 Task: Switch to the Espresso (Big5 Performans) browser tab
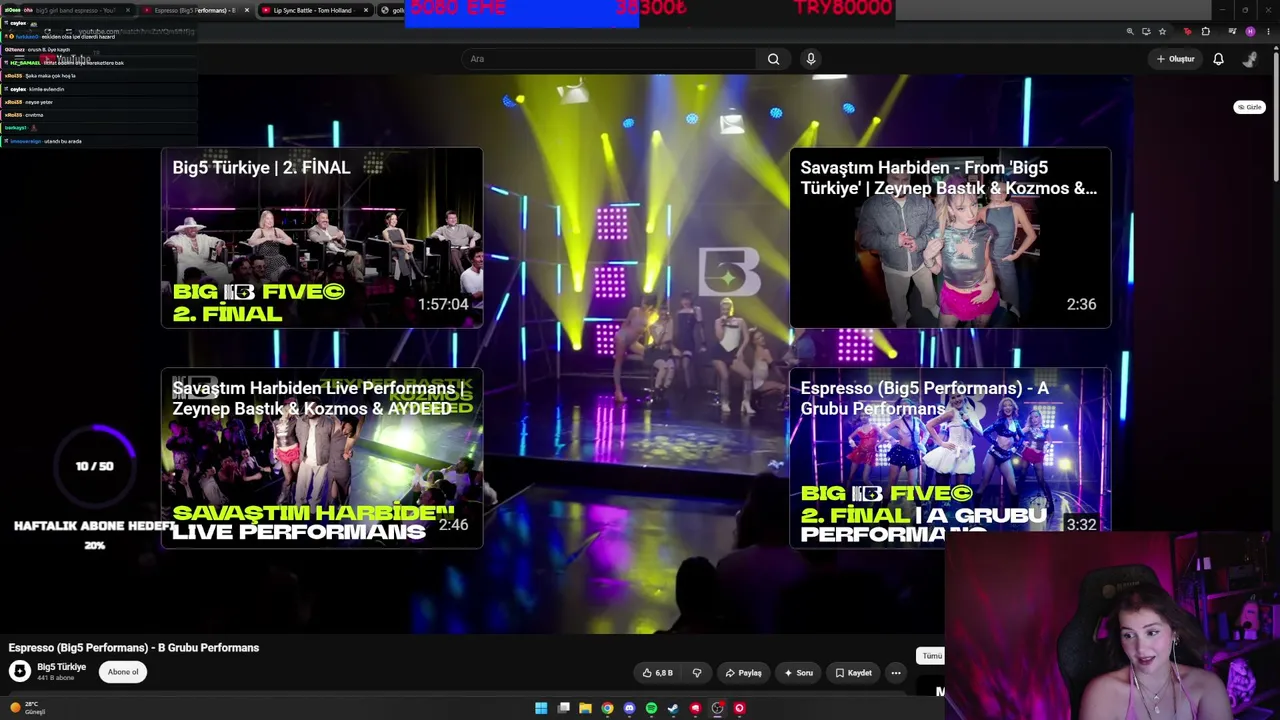tap(194, 10)
